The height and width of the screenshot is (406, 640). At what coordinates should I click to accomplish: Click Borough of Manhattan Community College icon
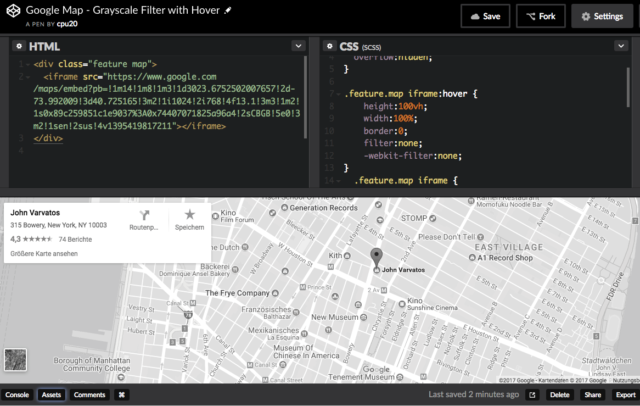pyautogui.click(x=121, y=377)
